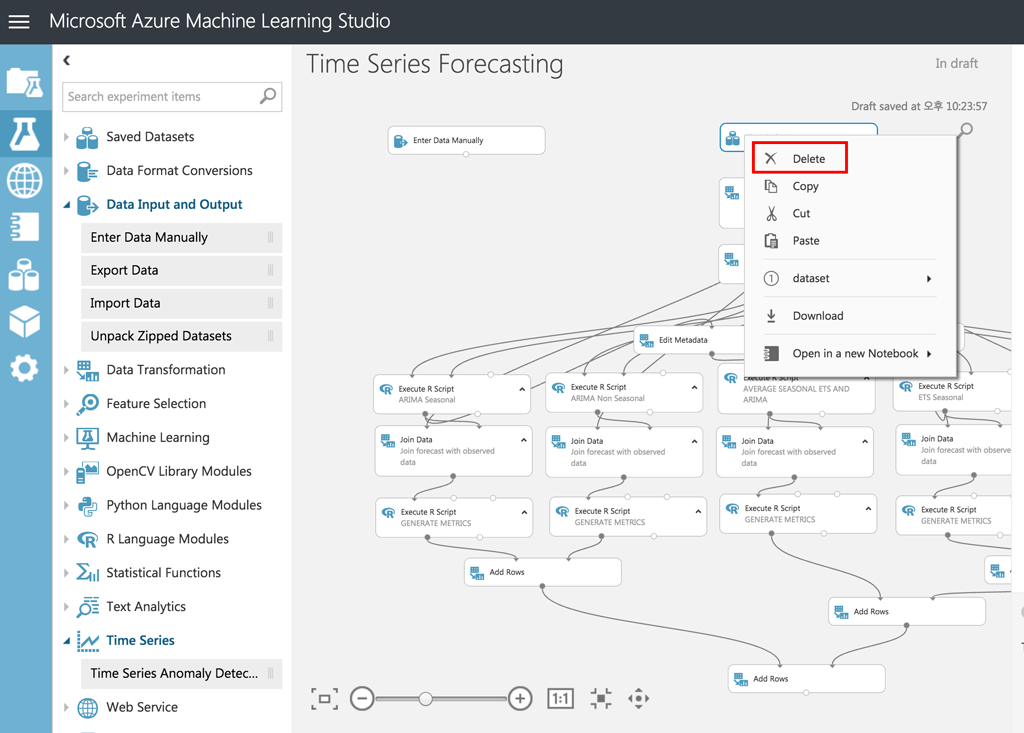Select the bottom-most Add Rows module
This screenshot has width=1024, height=733.
[x=807, y=679]
